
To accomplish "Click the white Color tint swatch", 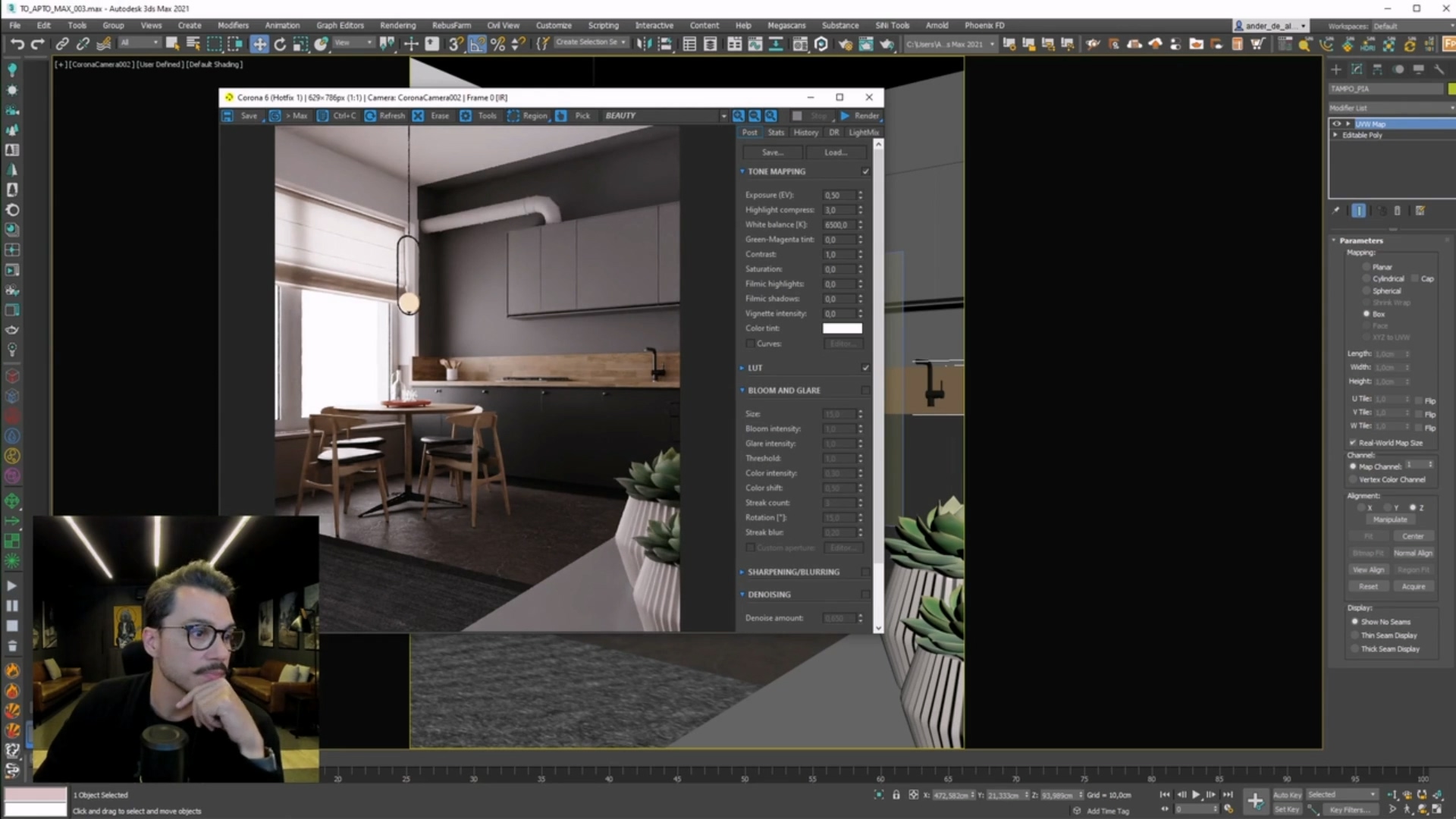I will [842, 328].
